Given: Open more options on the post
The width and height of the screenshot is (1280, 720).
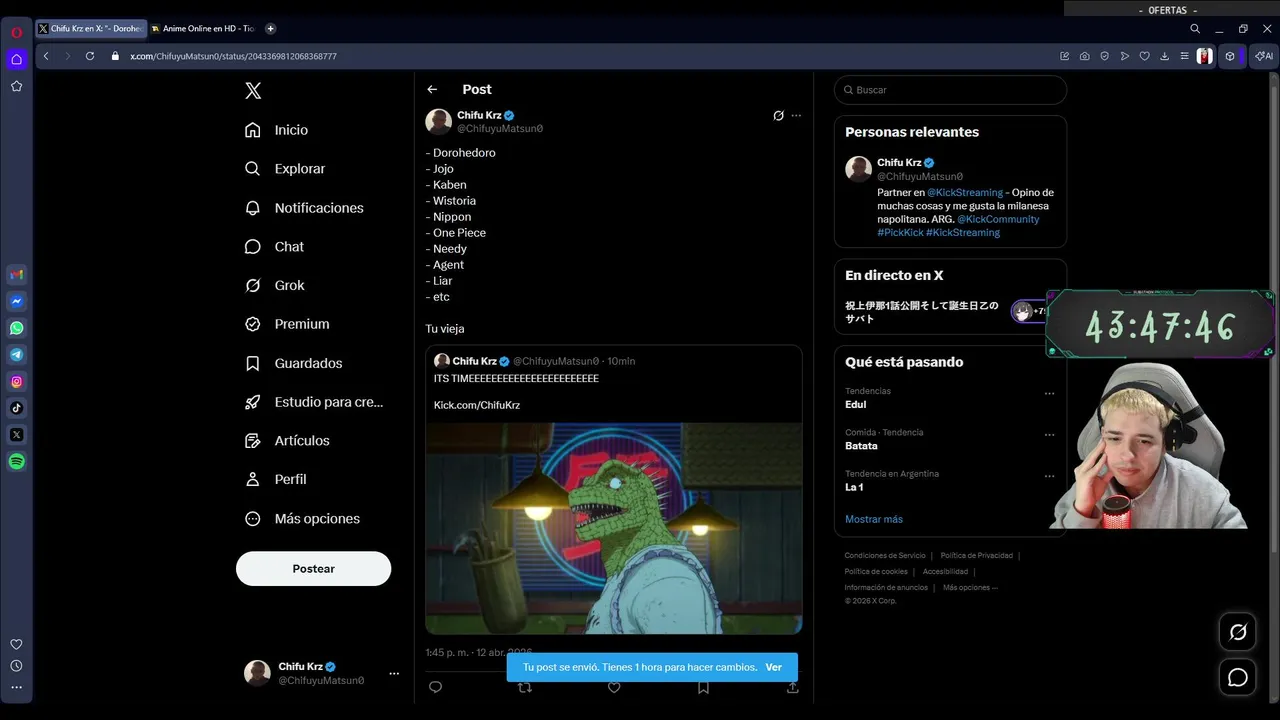Looking at the screenshot, I should 796,116.
